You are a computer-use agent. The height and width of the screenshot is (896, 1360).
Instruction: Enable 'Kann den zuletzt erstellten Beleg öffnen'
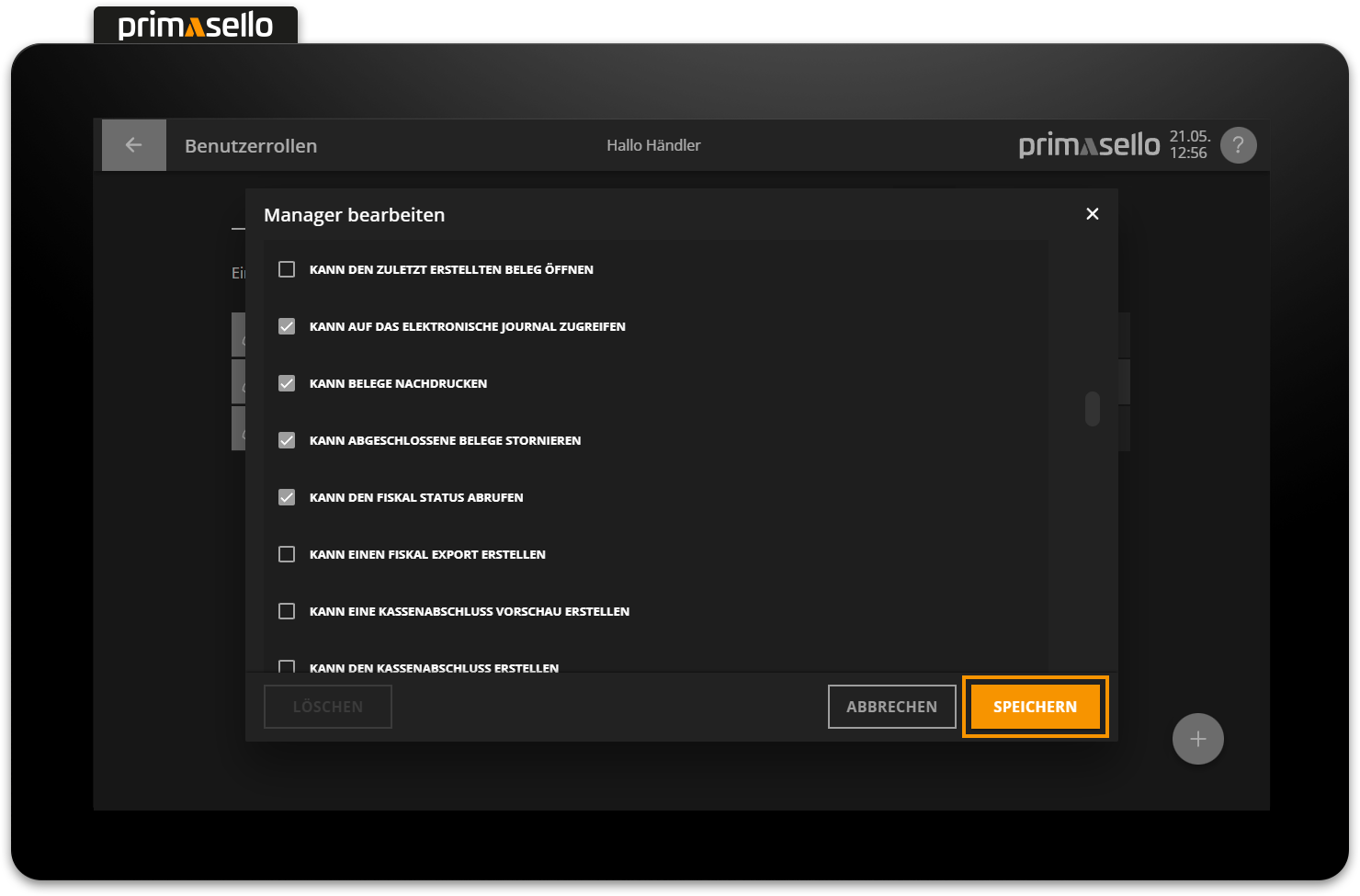[x=287, y=269]
